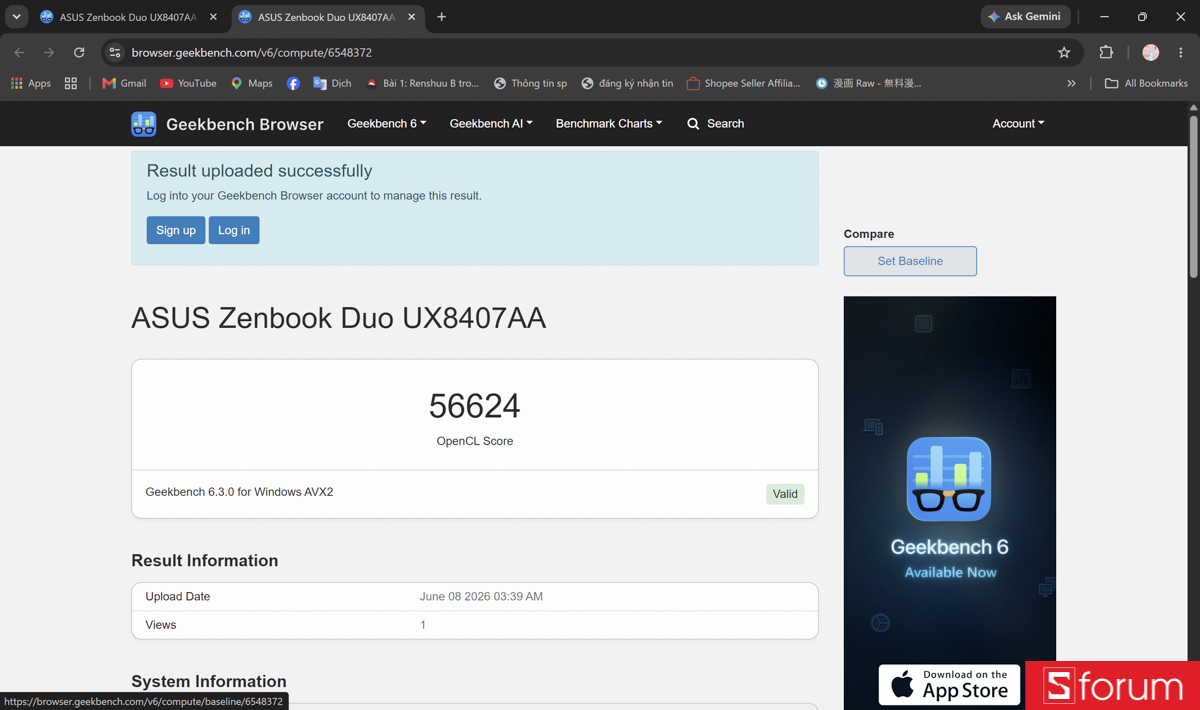Viewport: 1200px width, 710px height.
Task: Click the Upload Date value June 08 2026
Action: 481,596
